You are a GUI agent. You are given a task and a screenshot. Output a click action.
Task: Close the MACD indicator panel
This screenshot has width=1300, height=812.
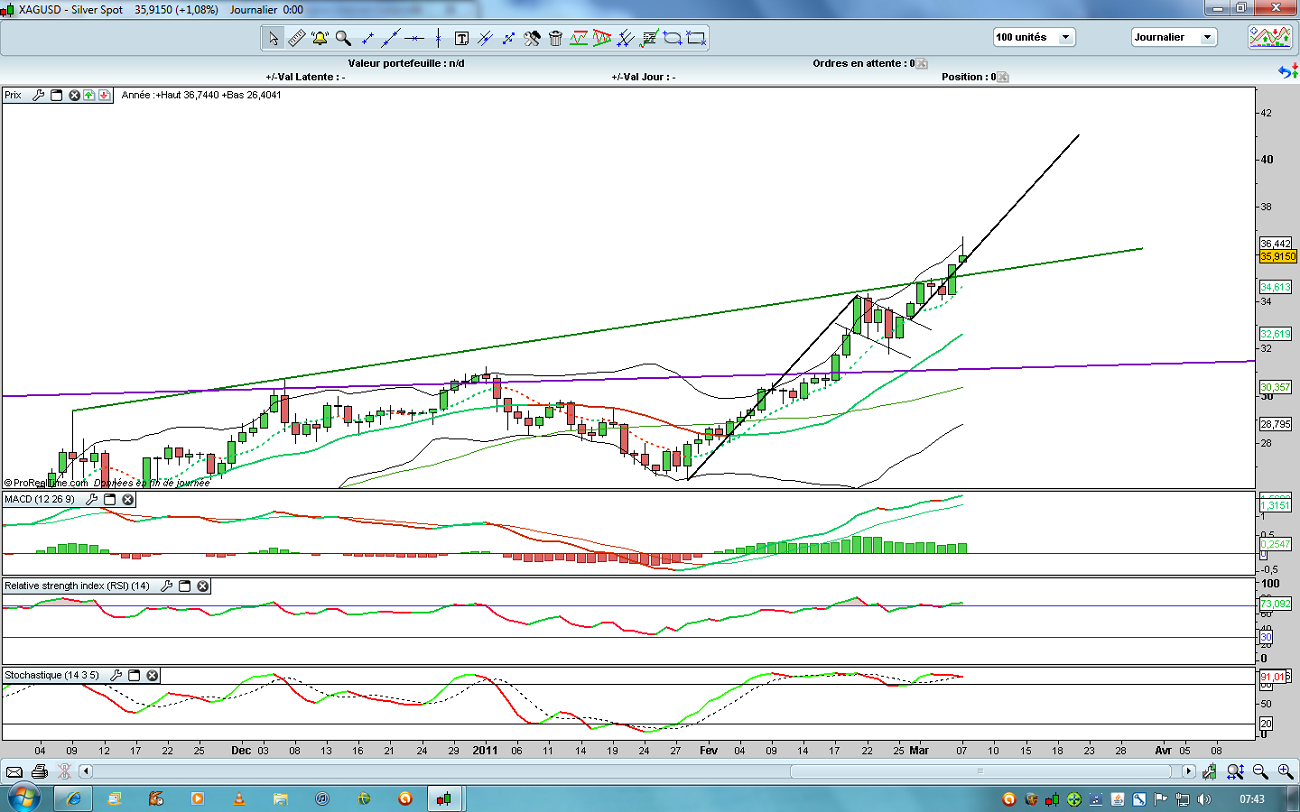click(x=128, y=499)
